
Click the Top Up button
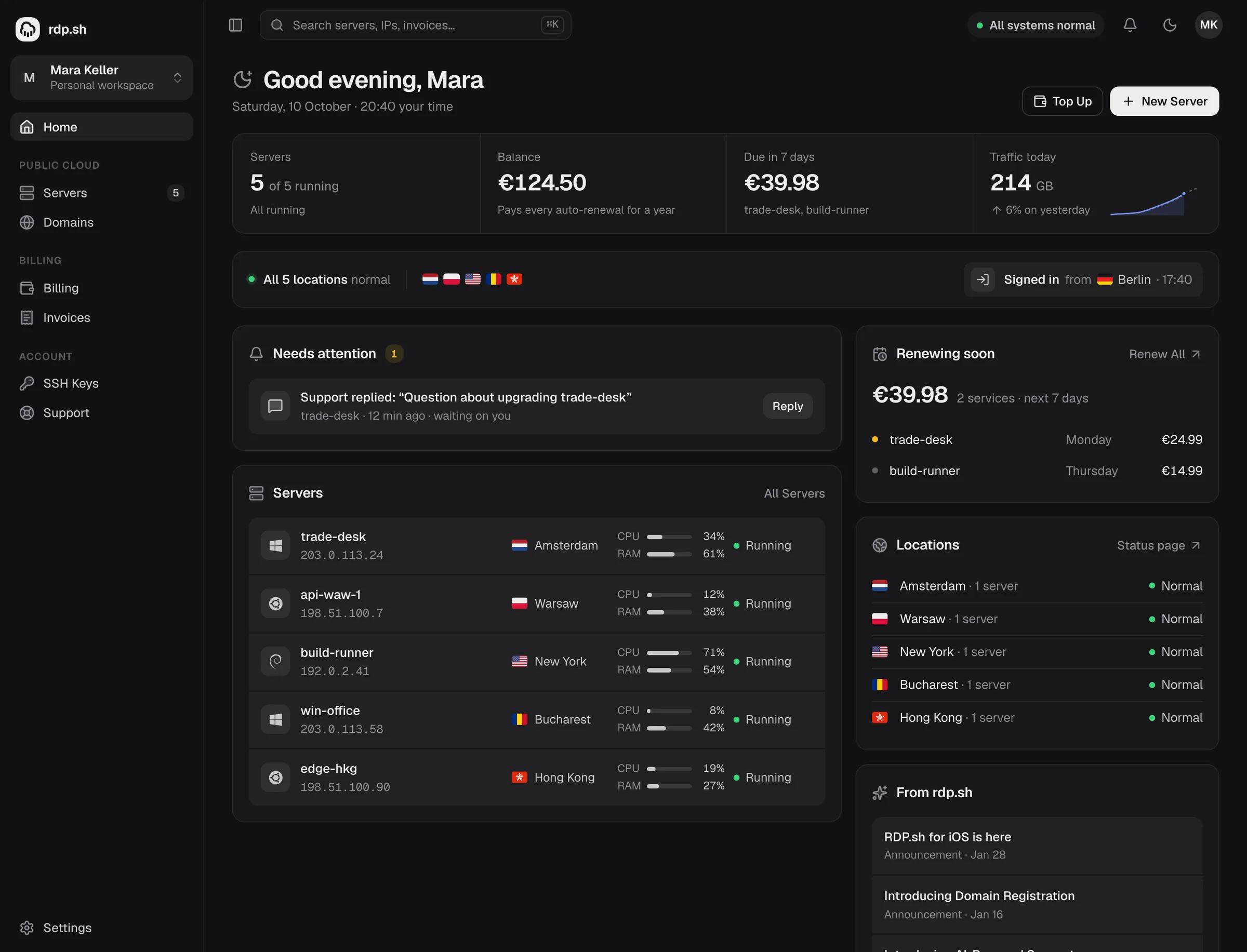pos(1062,101)
